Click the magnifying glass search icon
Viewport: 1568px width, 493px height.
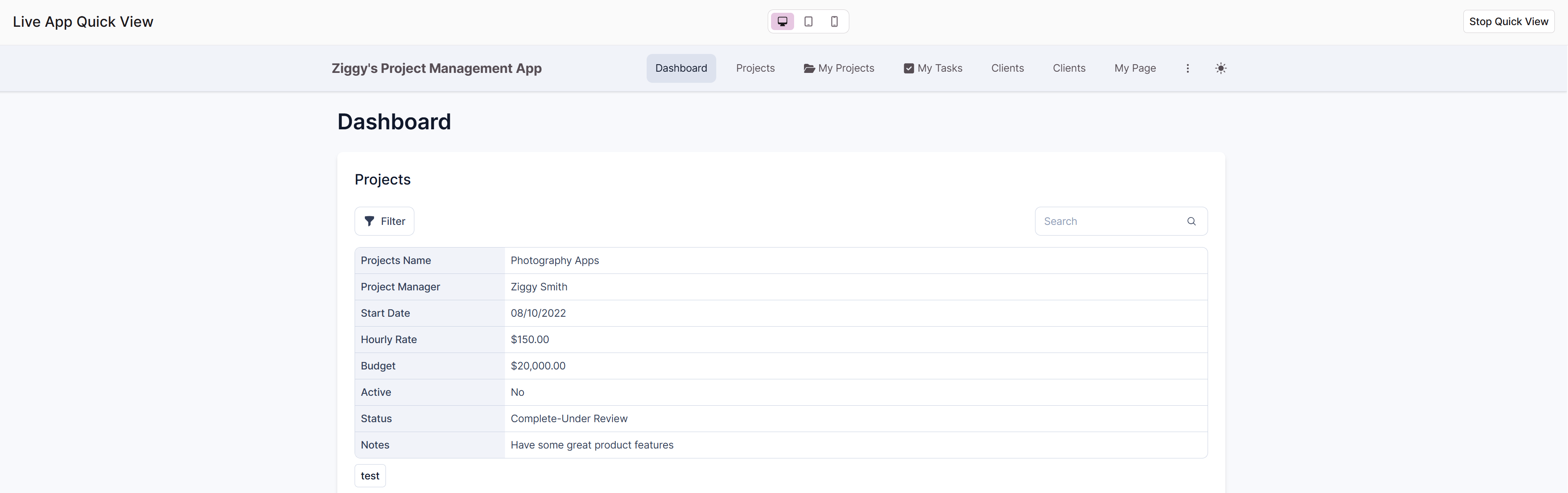(1191, 221)
